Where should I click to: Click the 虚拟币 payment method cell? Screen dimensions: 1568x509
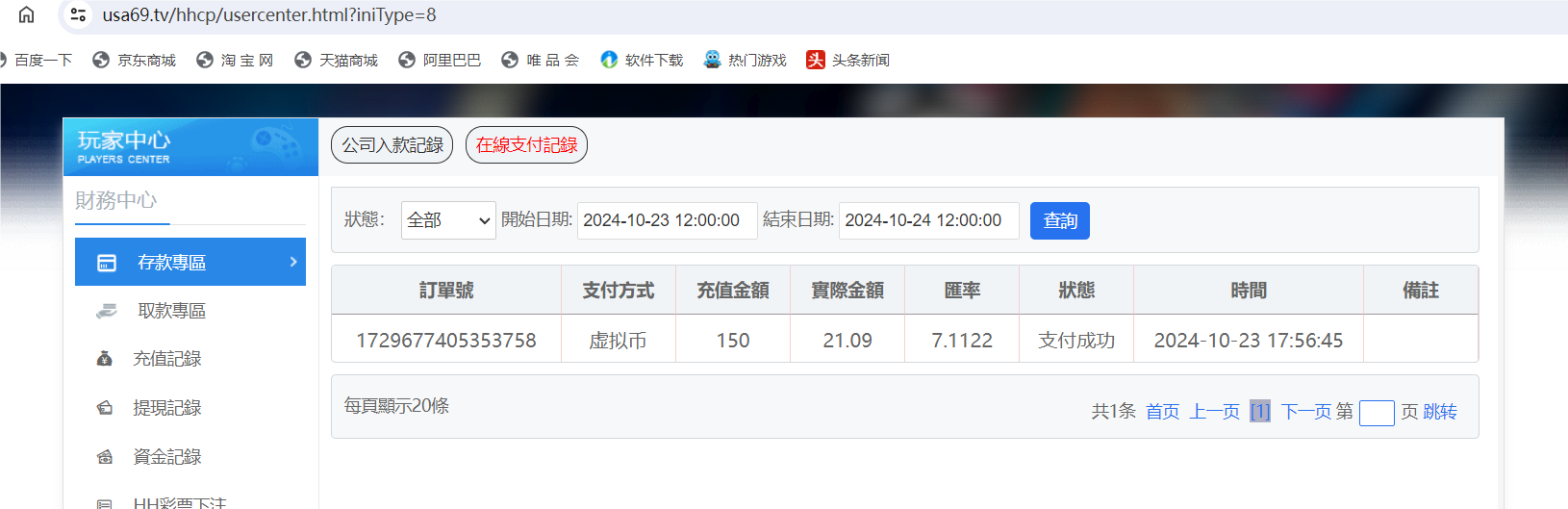619,341
